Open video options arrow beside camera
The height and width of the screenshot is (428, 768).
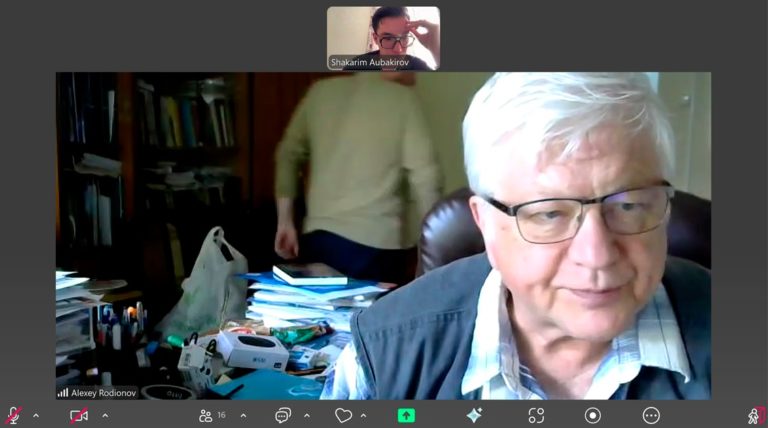tap(105, 416)
